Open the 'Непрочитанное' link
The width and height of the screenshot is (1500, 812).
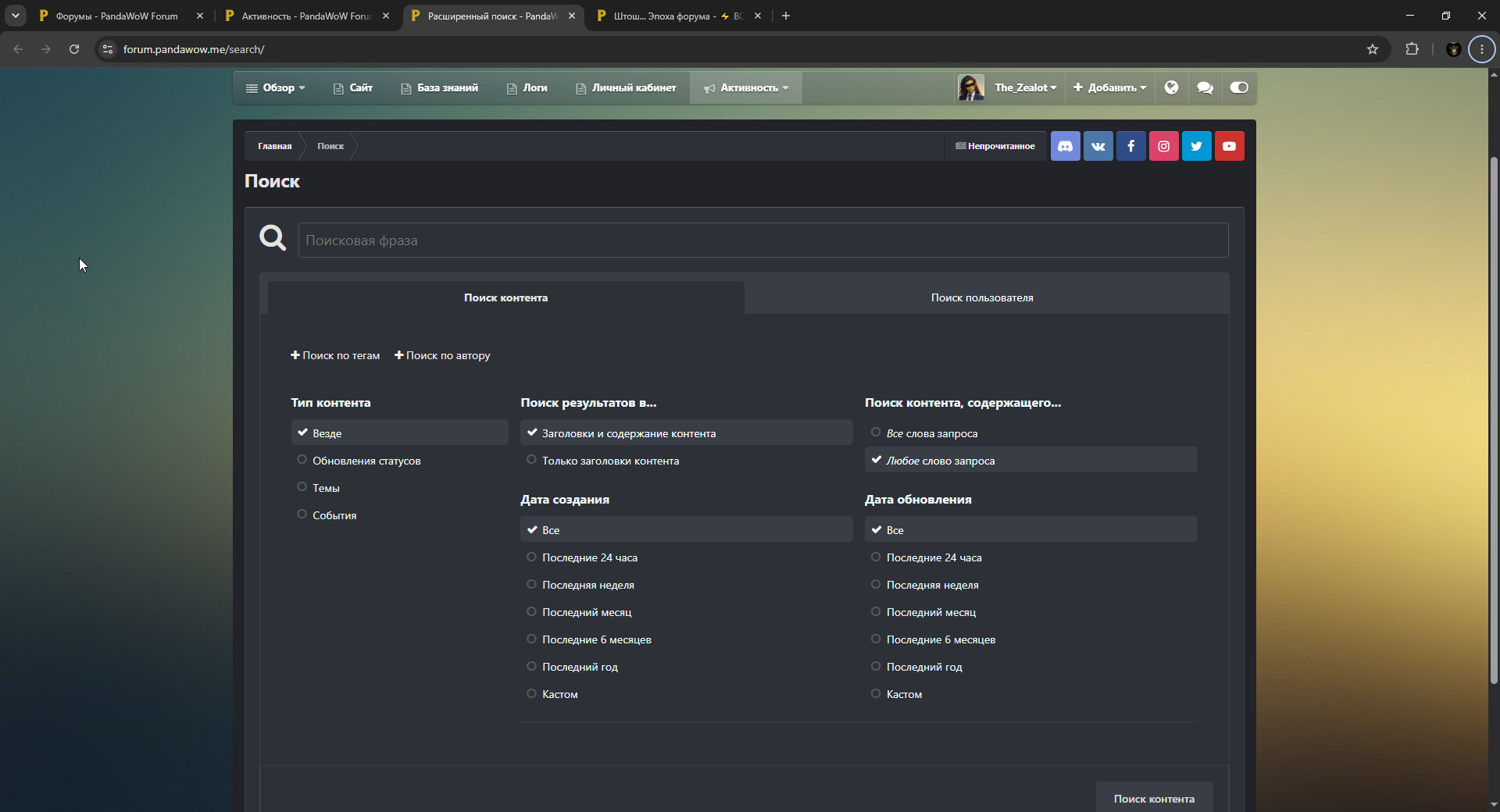(x=995, y=146)
